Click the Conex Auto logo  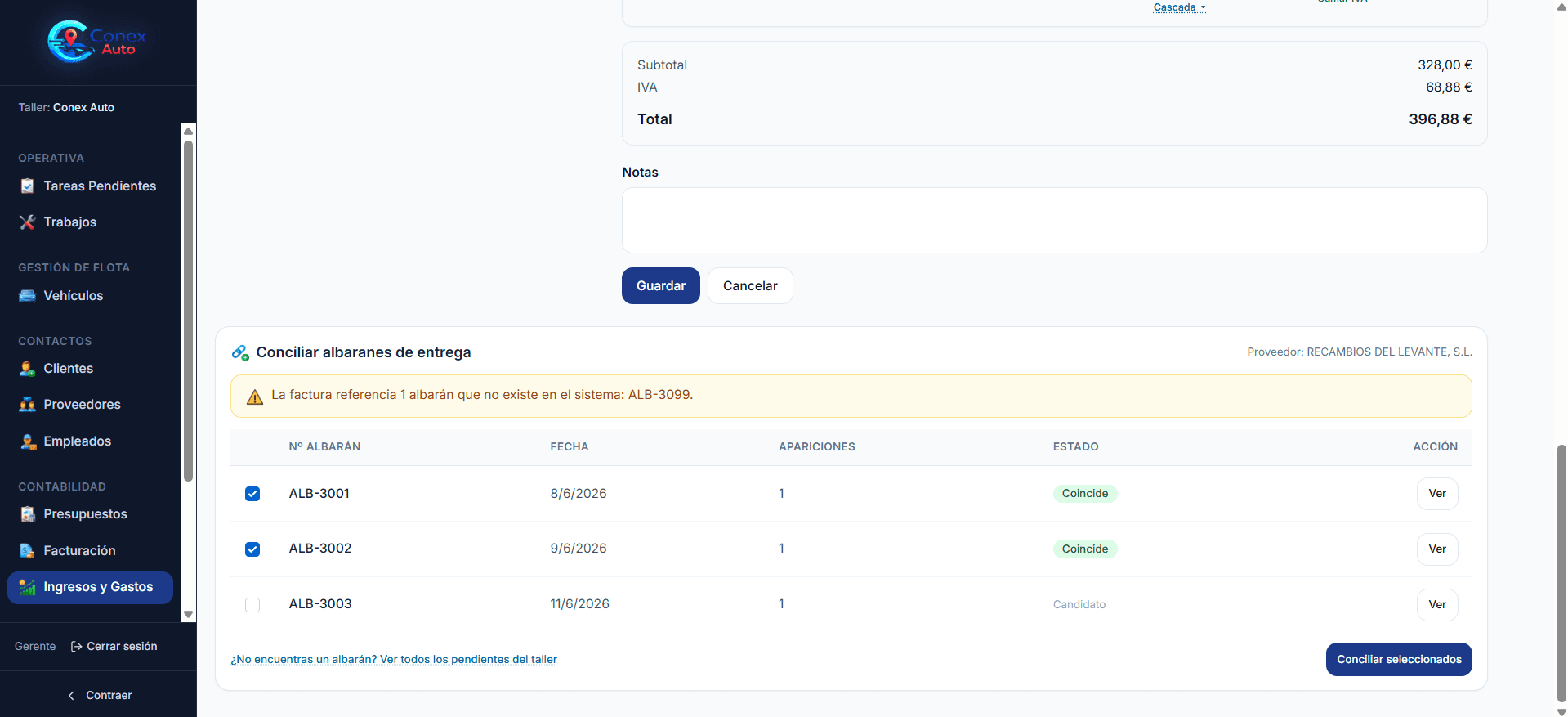coord(97,42)
